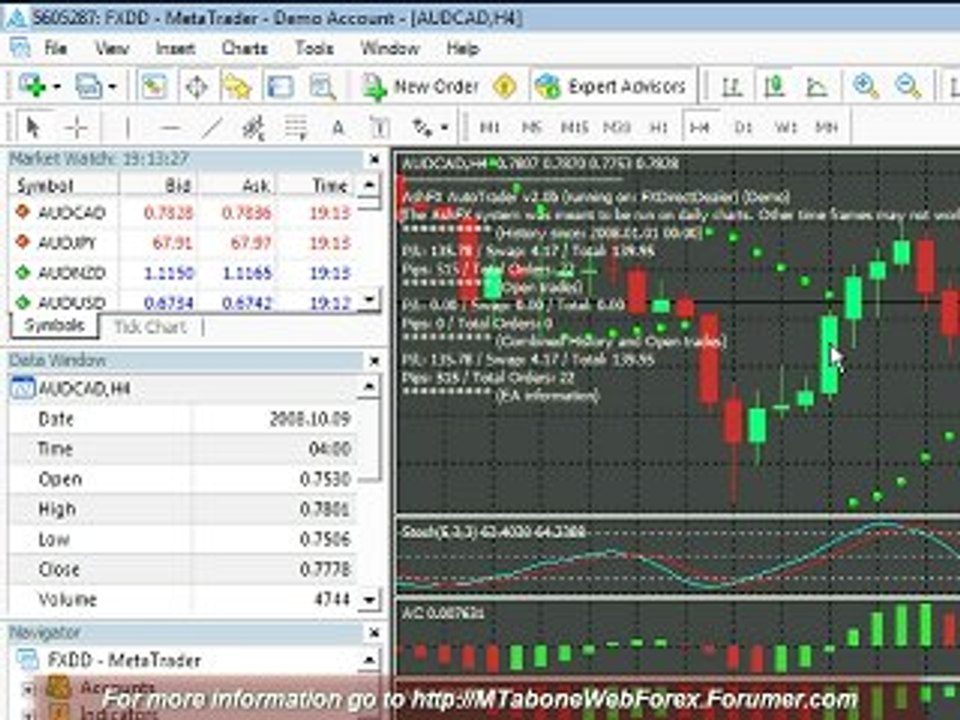The height and width of the screenshot is (720, 960).
Task: Open the File menu
Action: click(56, 48)
